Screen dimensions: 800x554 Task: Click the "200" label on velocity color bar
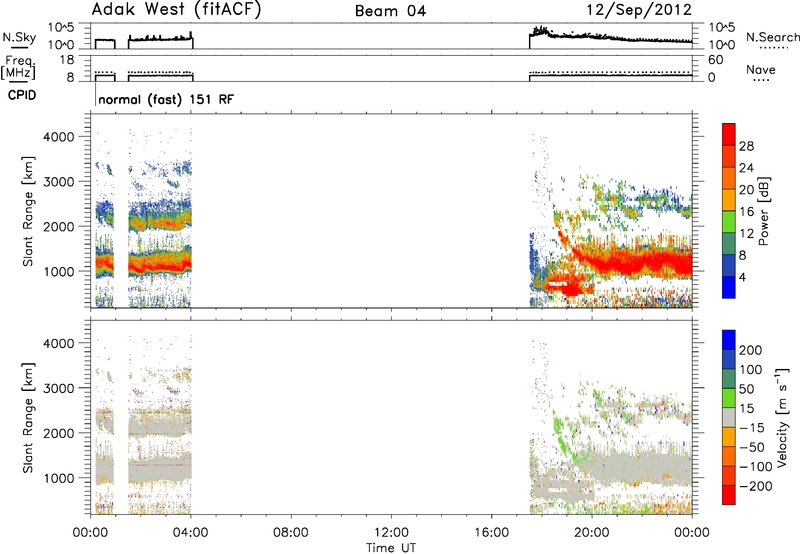(751, 350)
